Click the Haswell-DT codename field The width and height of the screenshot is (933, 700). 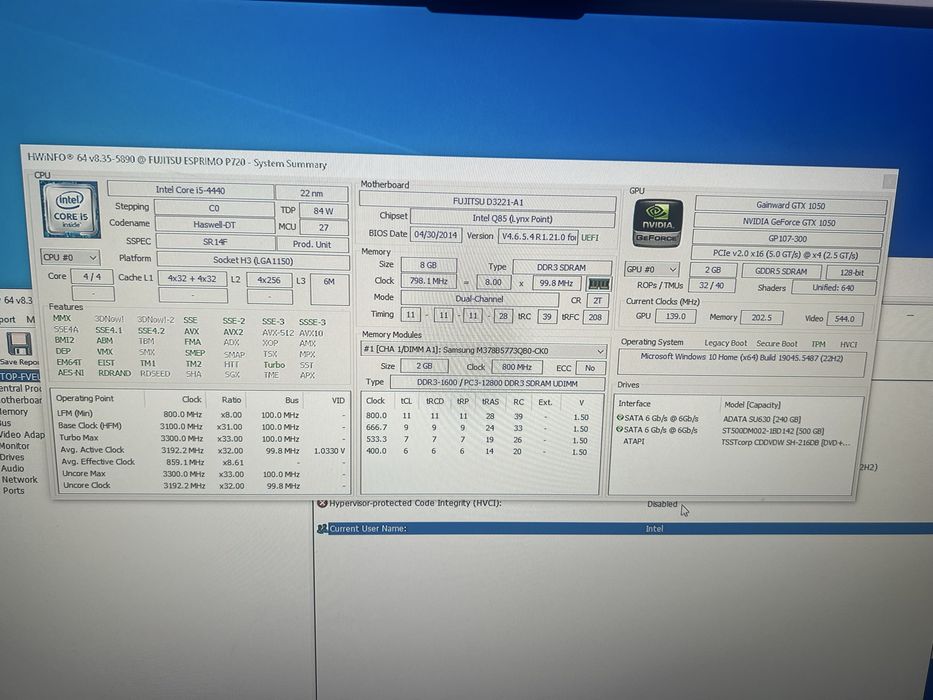point(214,224)
